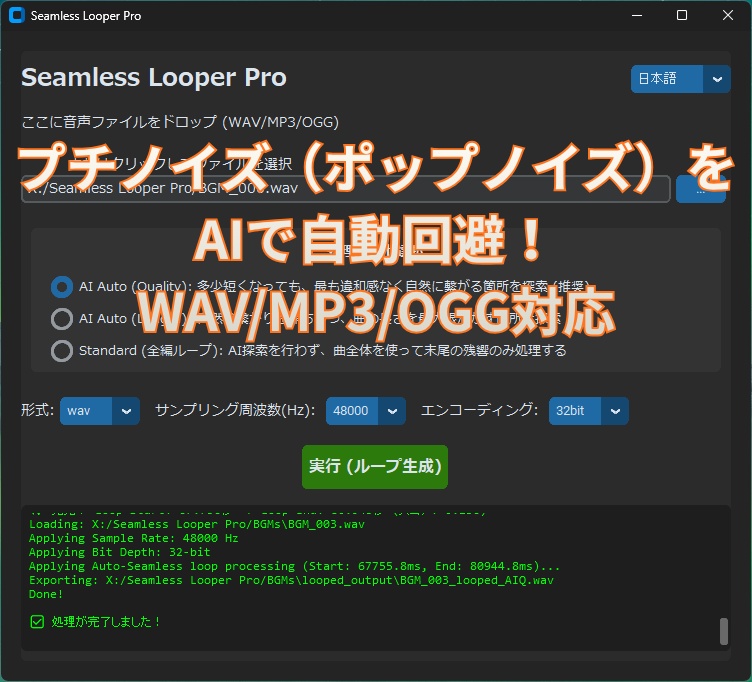This screenshot has height=682, width=752.
Task: Click the "Exporting:" BGM_003_looped_AIQ.wav log line
Action: [x=291, y=580]
